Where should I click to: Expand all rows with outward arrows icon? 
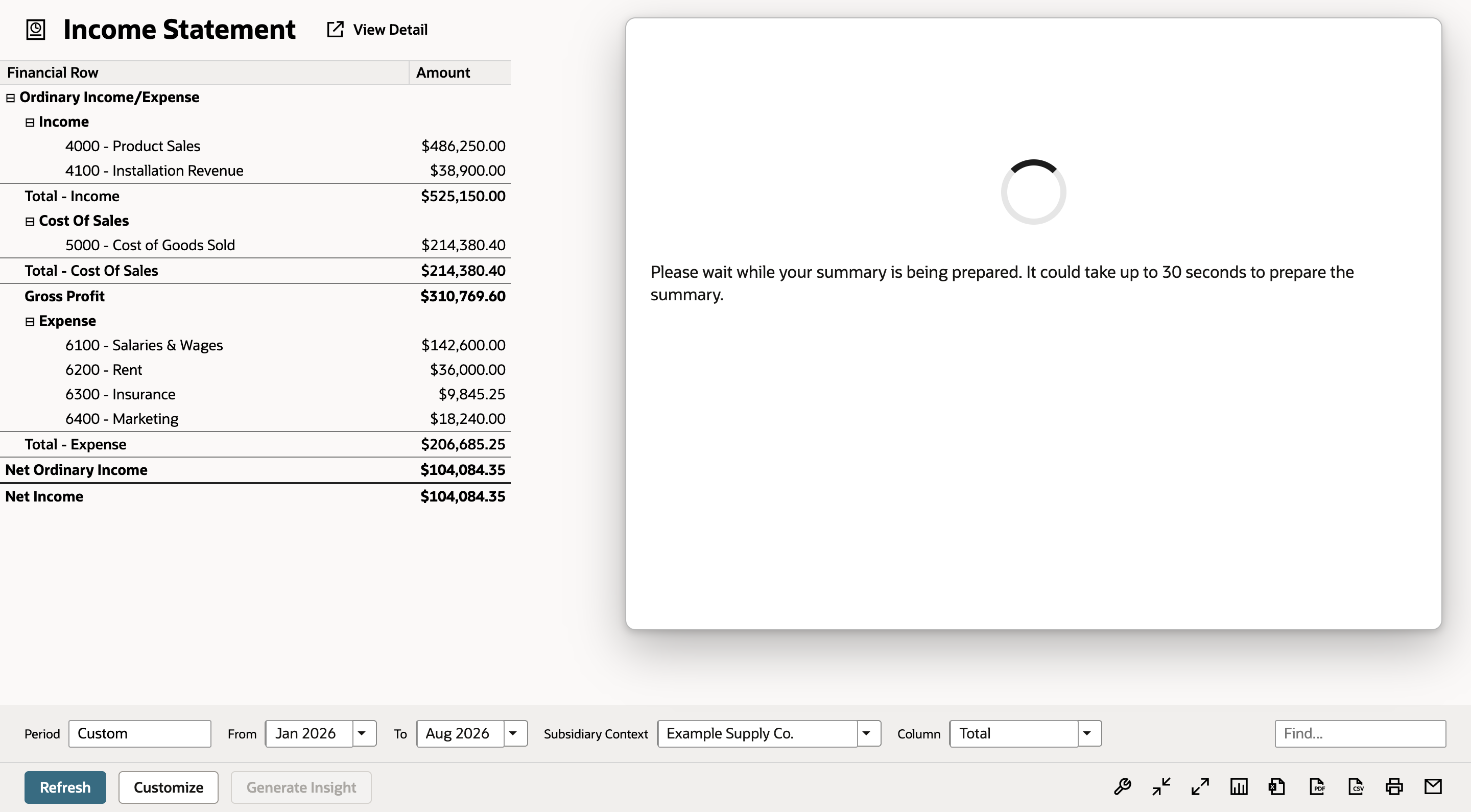click(x=1200, y=787)
